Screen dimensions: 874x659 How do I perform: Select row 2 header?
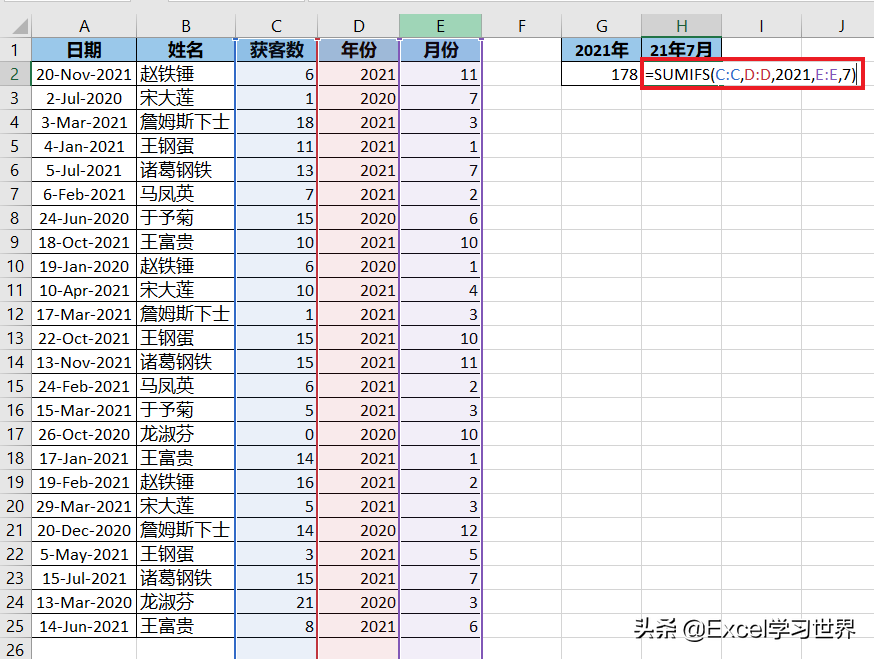[x=16, y=74]
